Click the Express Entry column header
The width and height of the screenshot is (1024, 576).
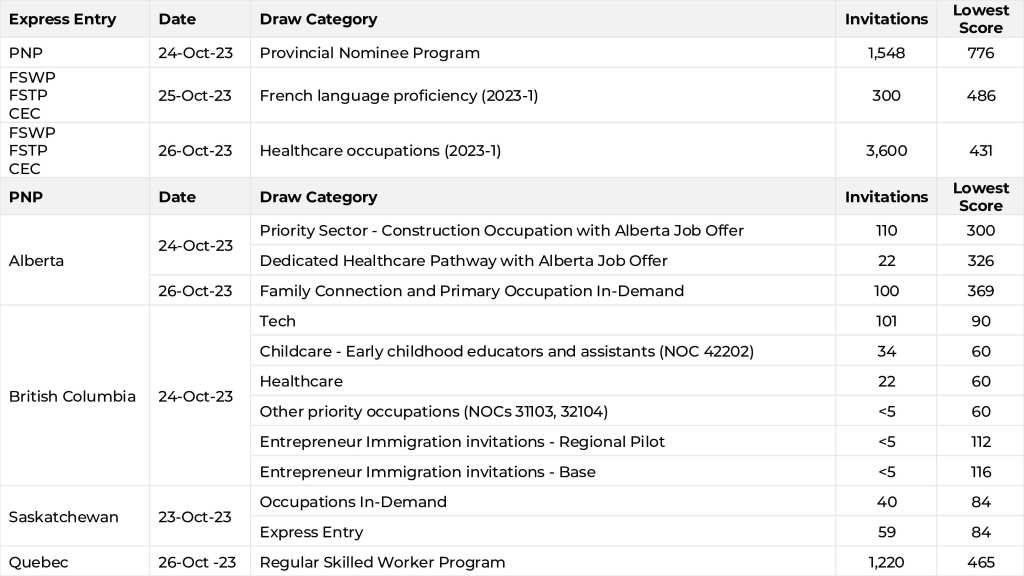point(62,19)
